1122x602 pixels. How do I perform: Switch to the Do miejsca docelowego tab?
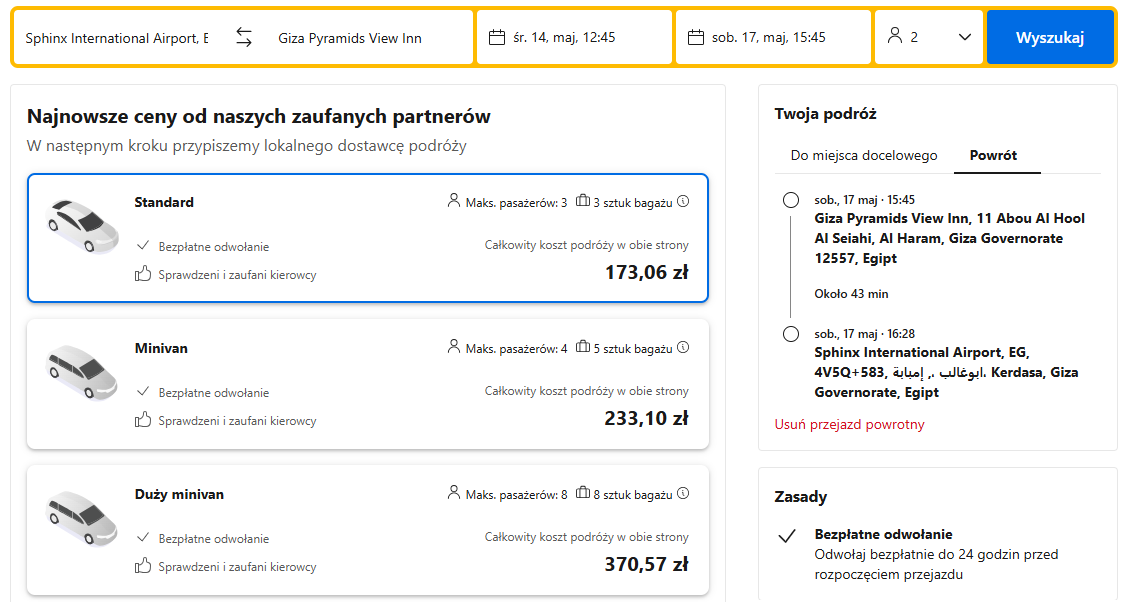tap(864, 155)
